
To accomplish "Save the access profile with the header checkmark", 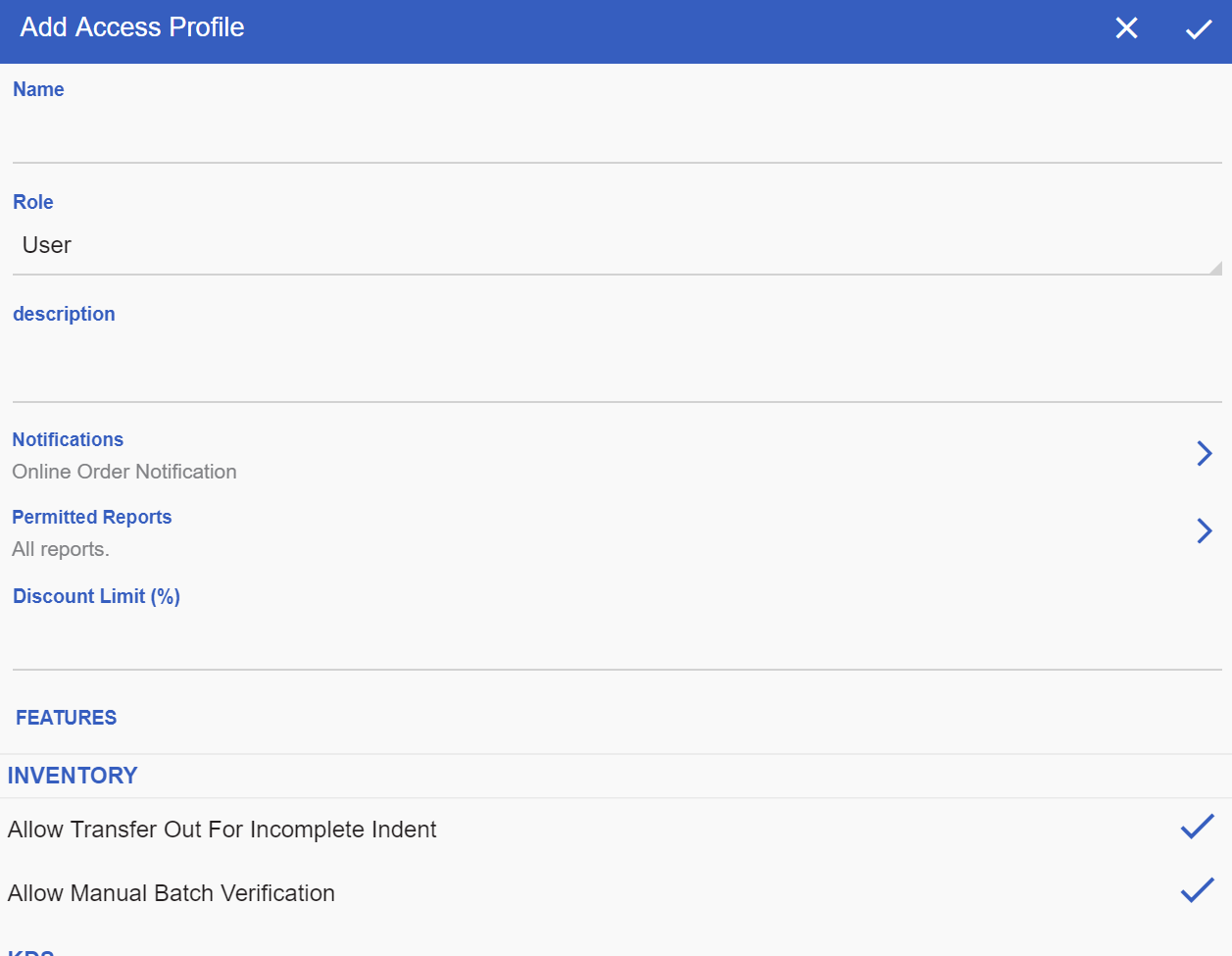I will coord(1199,29).
